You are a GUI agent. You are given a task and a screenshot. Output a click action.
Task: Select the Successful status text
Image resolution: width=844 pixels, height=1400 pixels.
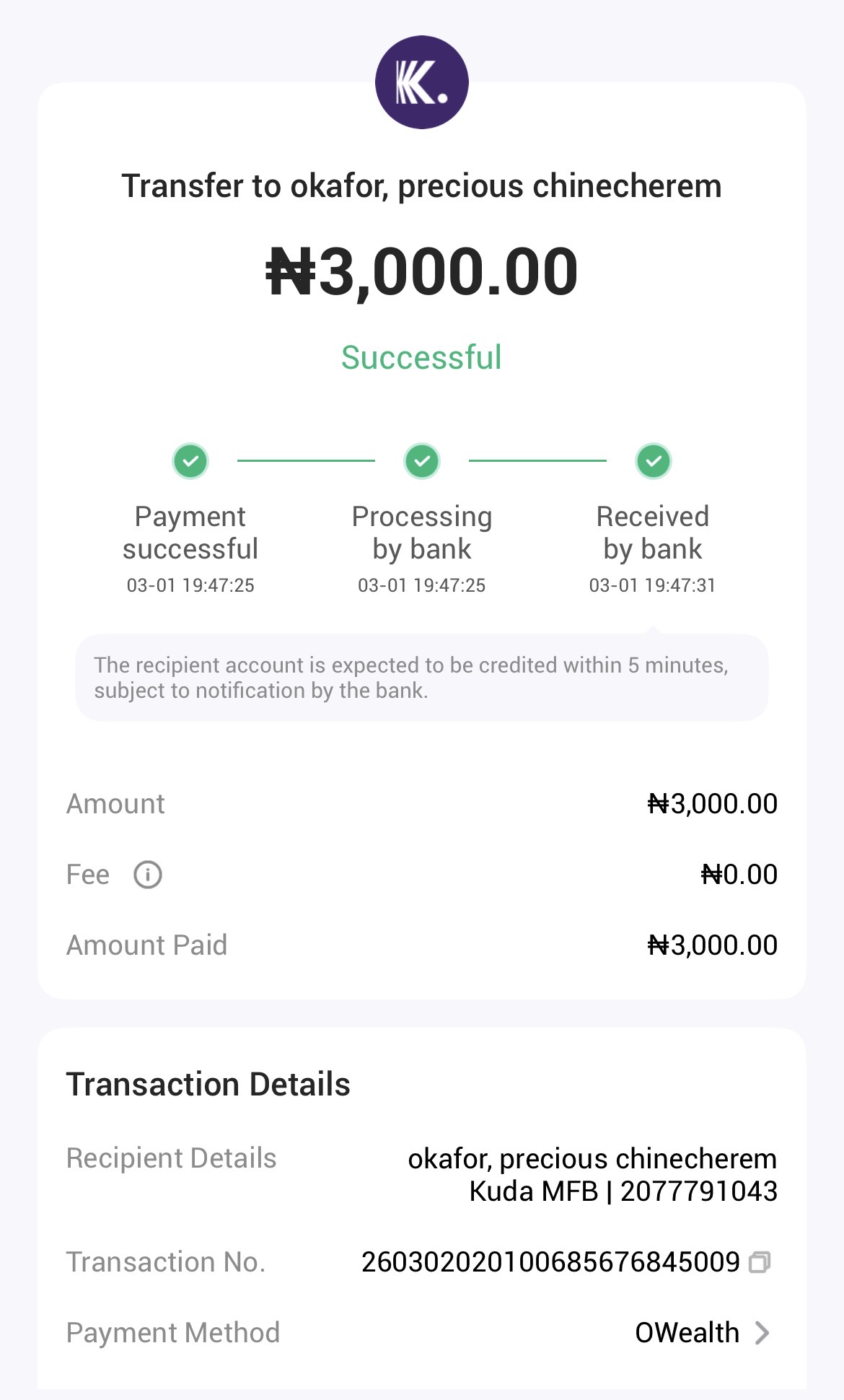pos(421,358)
